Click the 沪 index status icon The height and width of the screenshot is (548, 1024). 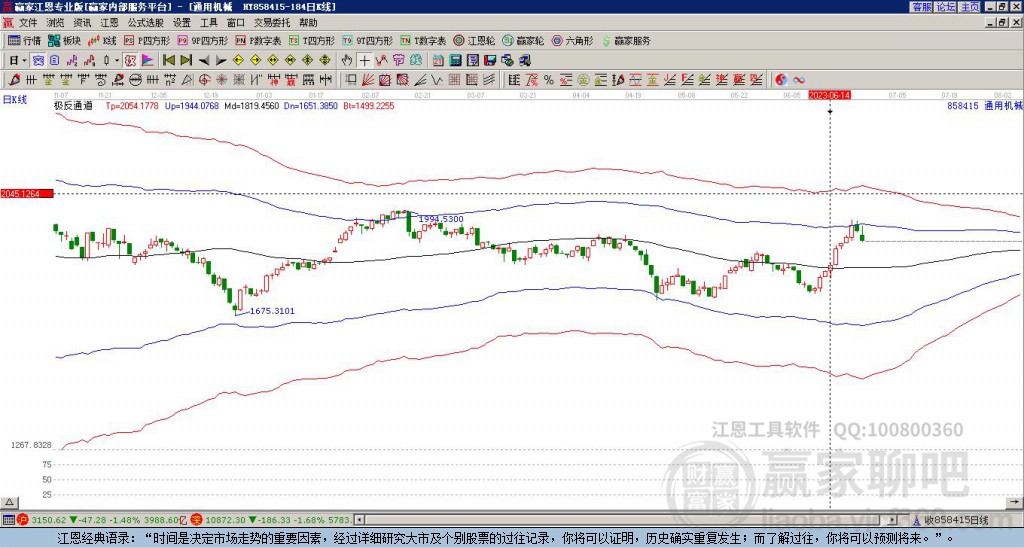coord(23,521)
